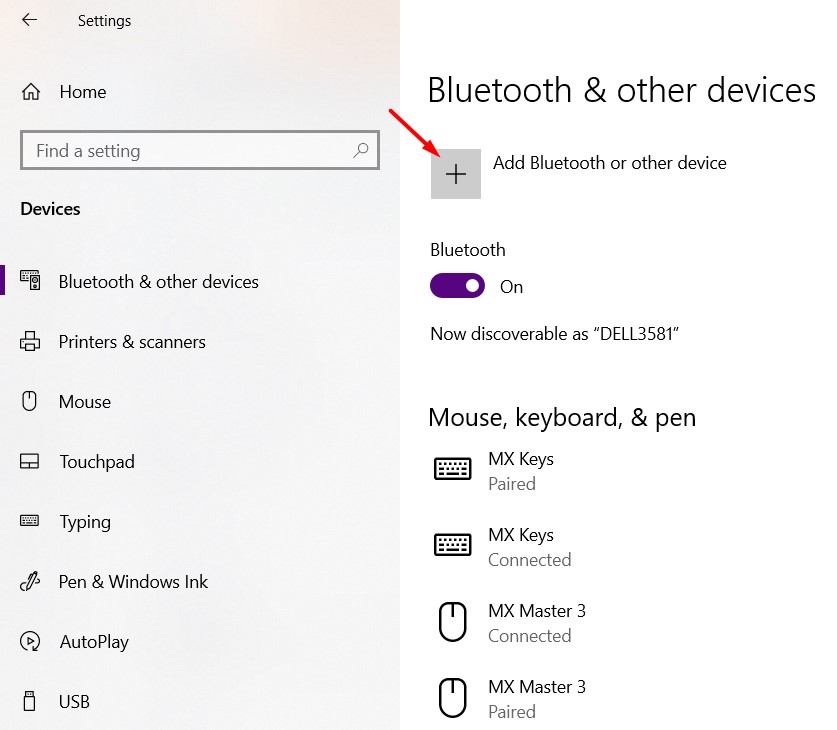Open Pen & Windows Ink settings
Image resolution: width=837 pixels, height=730 pixels.
(x=133, y=582)
